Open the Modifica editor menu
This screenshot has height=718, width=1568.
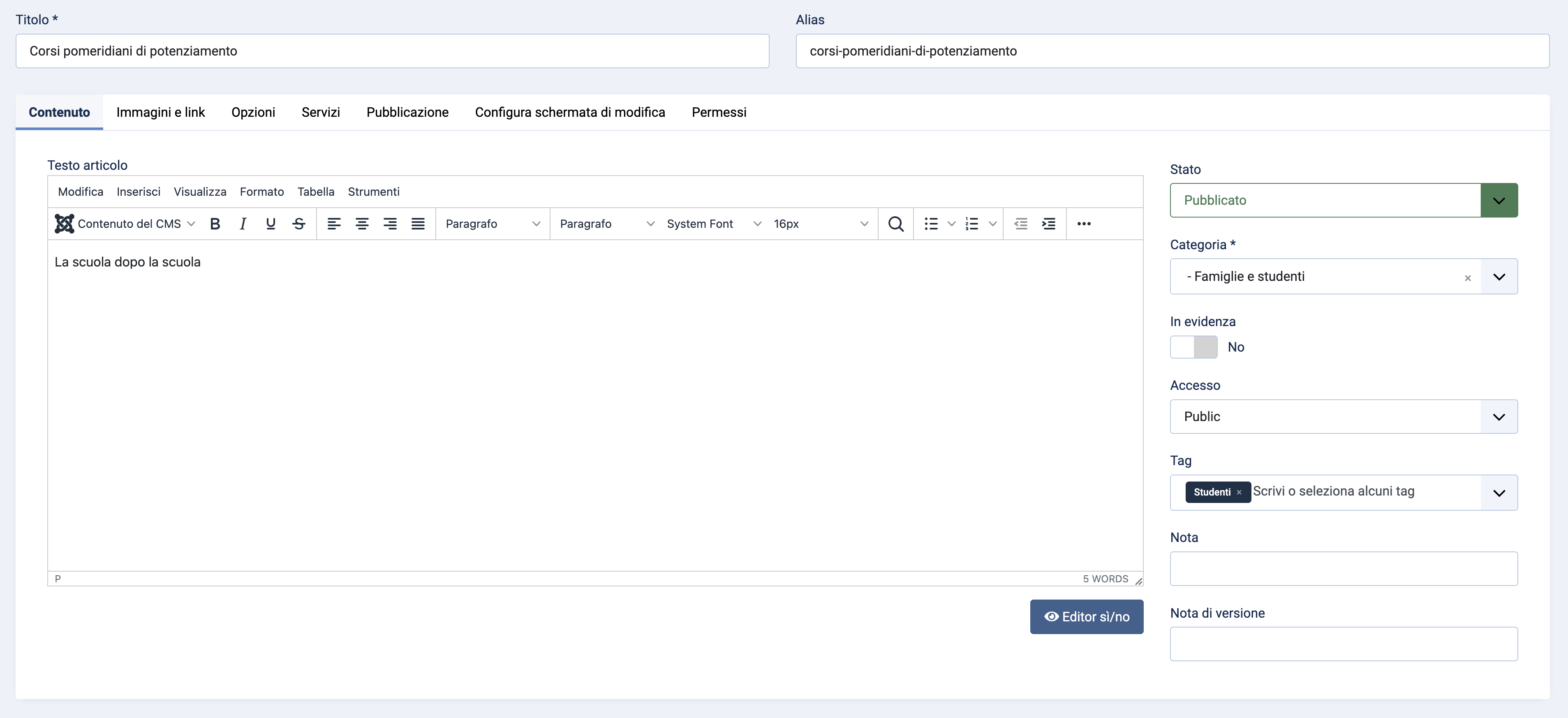(x=80, y=192)
